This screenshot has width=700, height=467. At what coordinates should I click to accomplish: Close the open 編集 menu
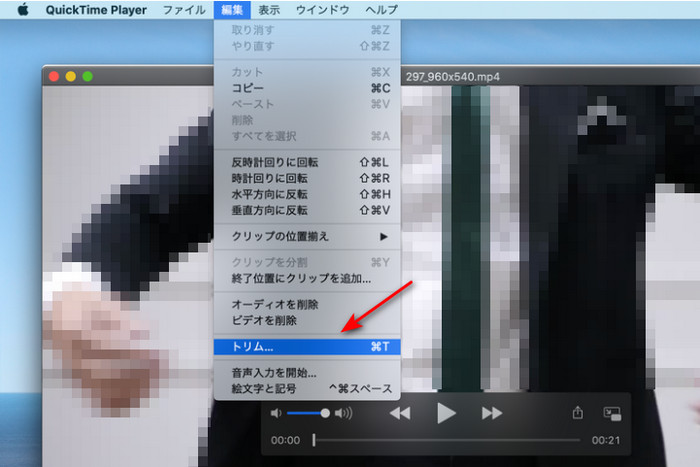coord(232,10)
